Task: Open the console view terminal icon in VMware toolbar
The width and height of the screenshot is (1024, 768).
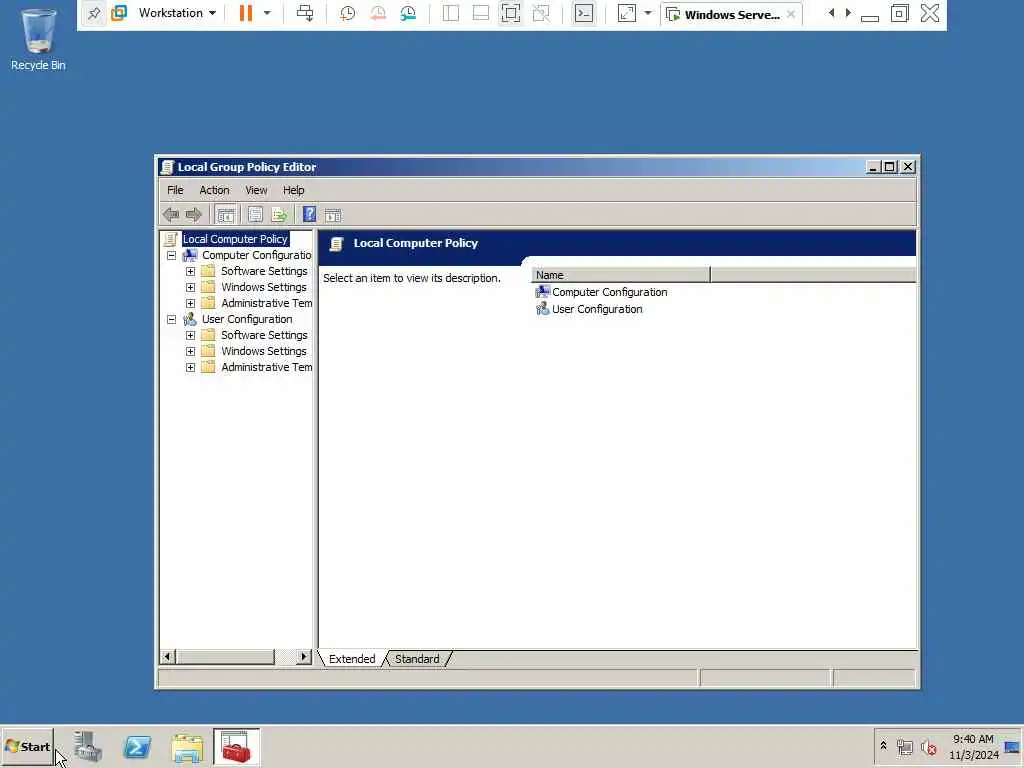Action: (x=584, y=13)
